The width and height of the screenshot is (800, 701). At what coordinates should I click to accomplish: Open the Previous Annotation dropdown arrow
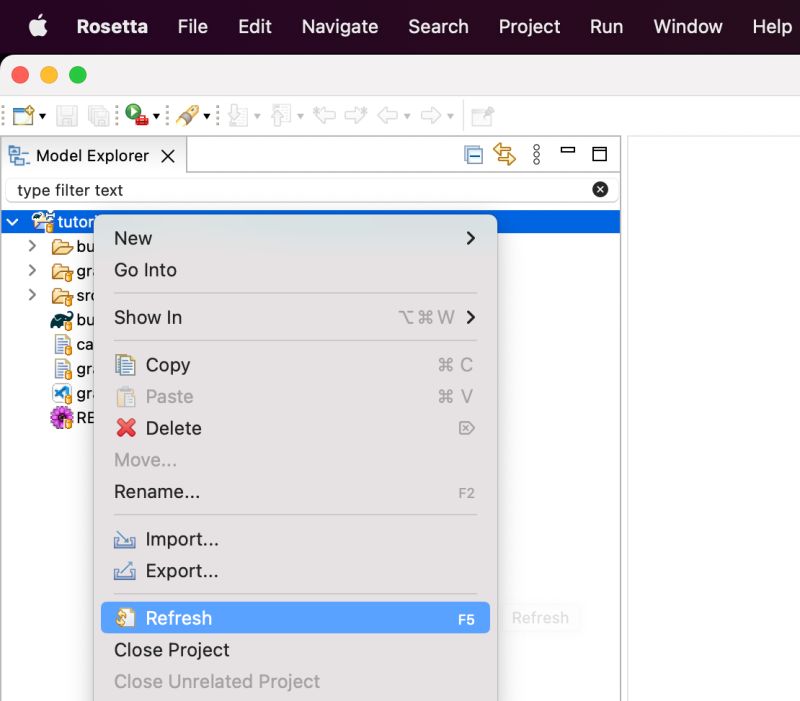(301, 116)
